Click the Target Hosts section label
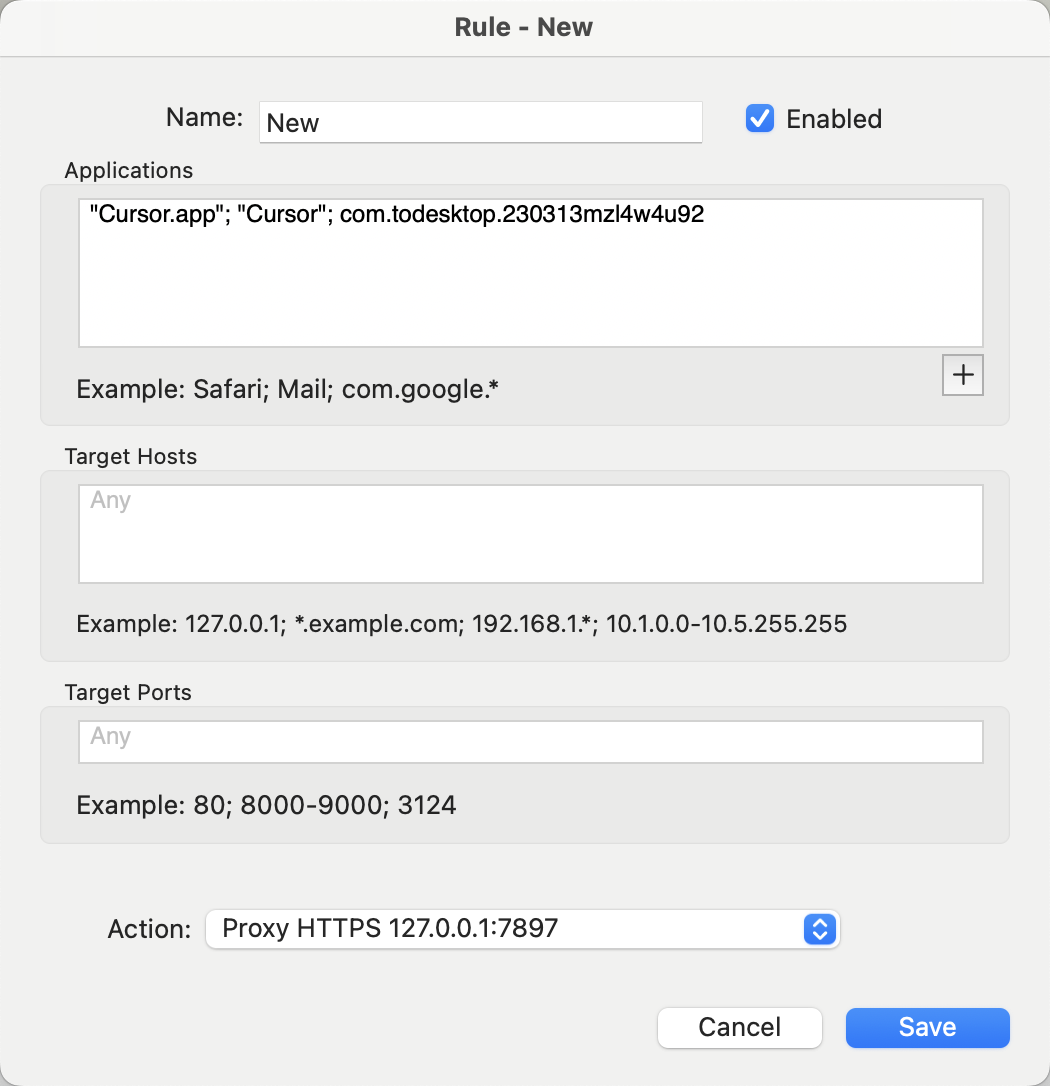1050x1086 pixels. point(131,457)
